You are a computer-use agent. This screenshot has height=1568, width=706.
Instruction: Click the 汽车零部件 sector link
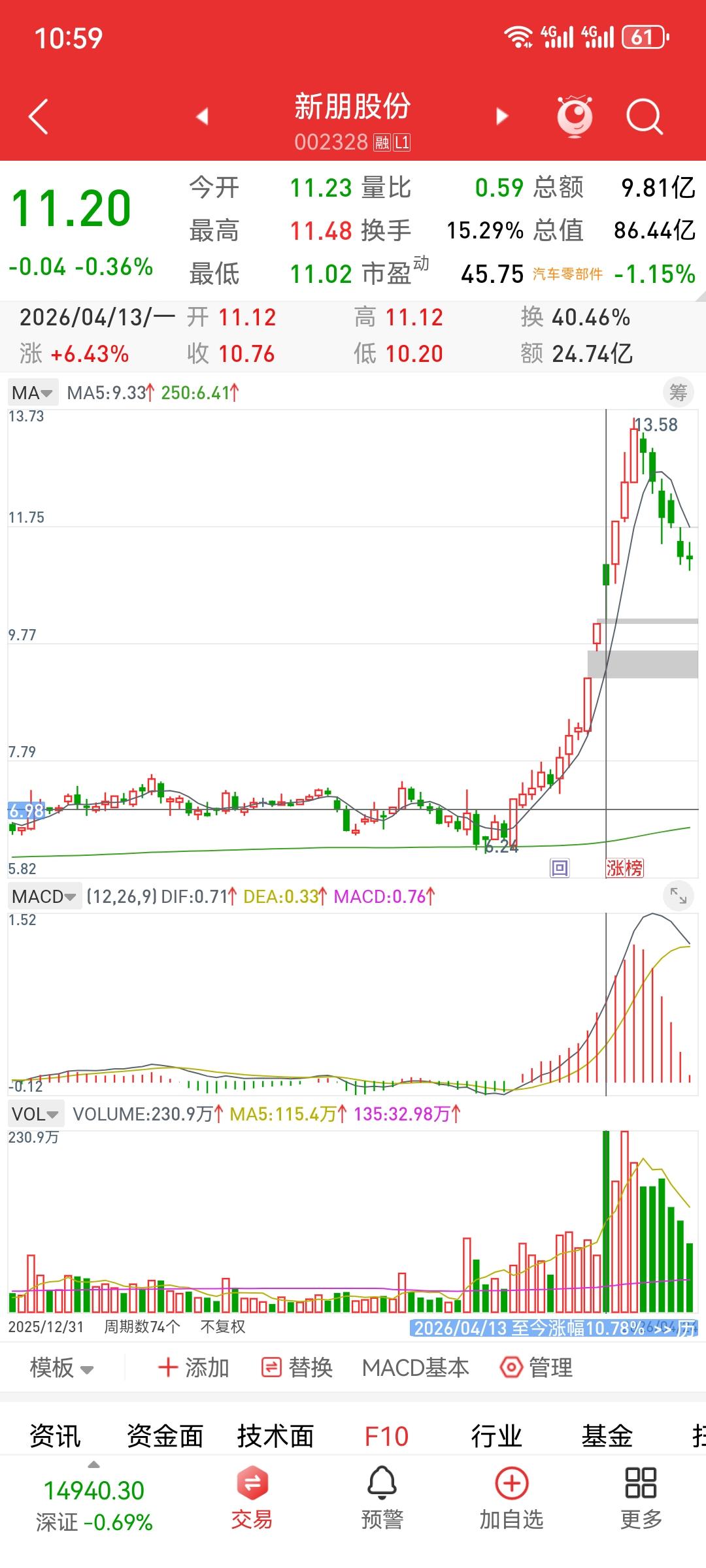tap(567, 274)
